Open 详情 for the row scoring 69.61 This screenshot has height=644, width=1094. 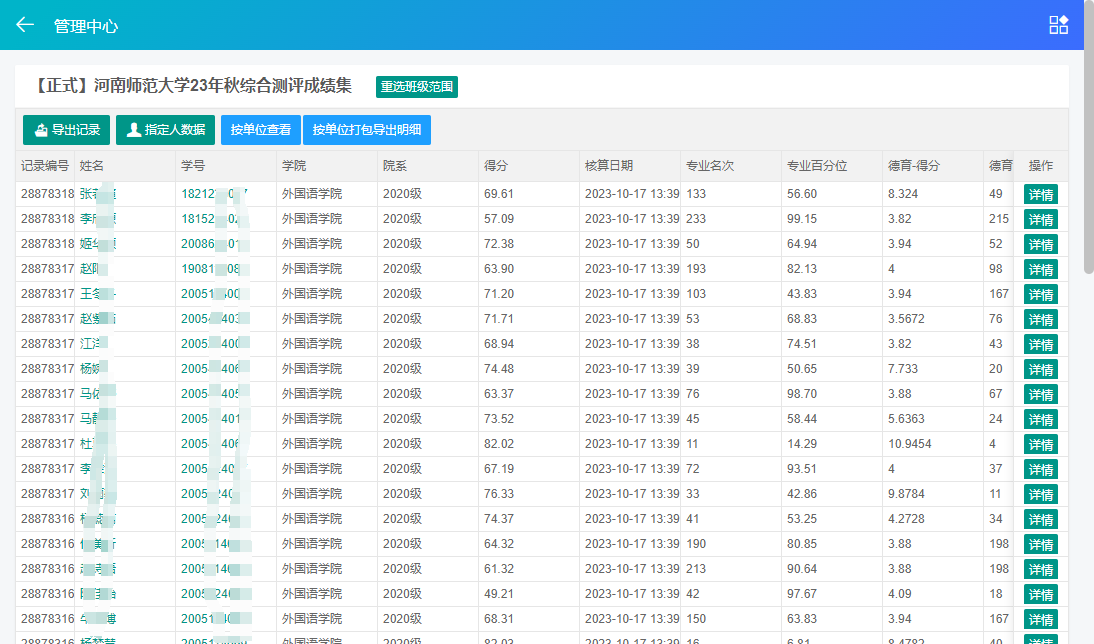pos(1040,195)
